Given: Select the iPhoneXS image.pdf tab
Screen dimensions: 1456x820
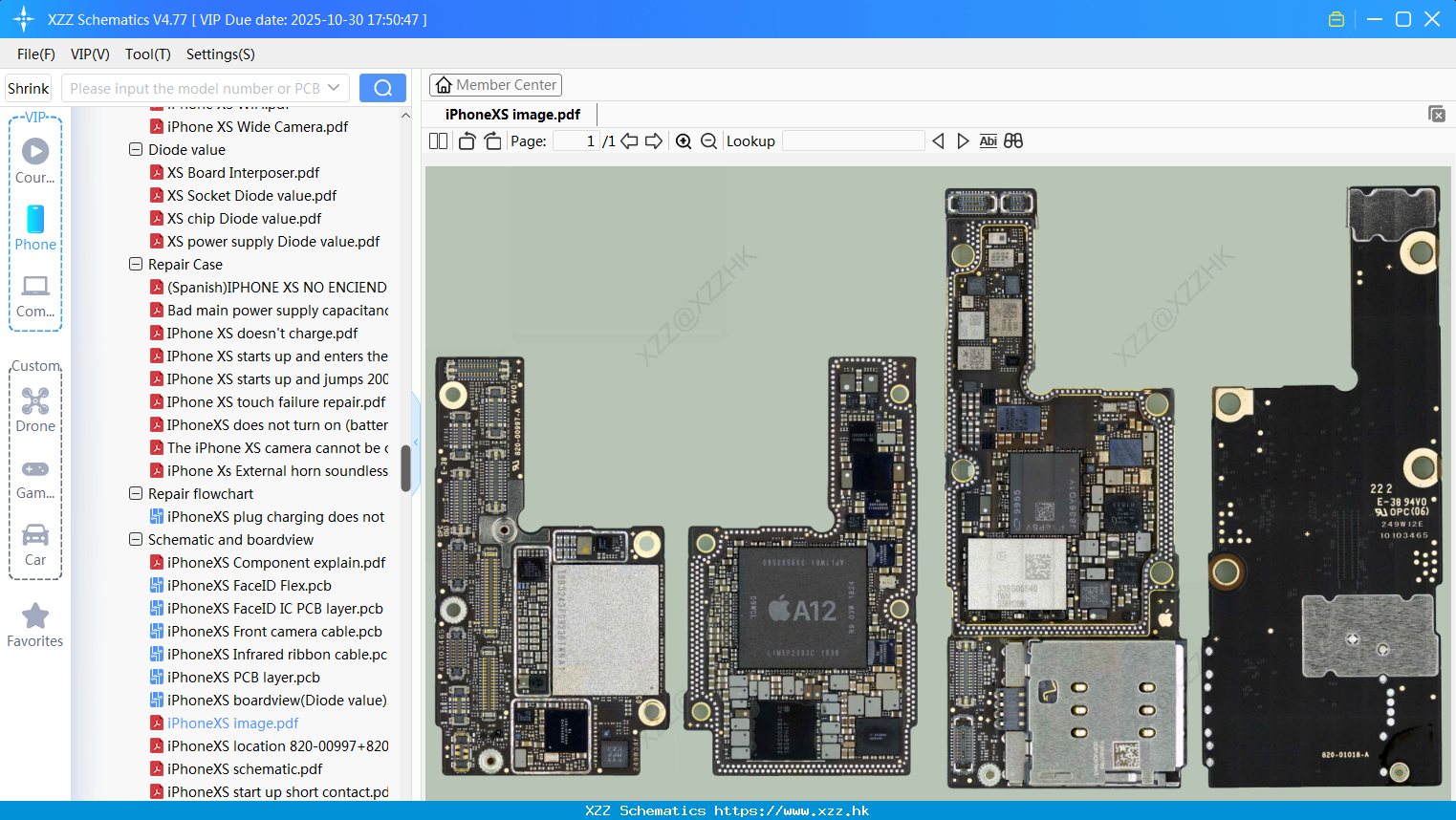Looking at the screenshot, I should 512,115.
